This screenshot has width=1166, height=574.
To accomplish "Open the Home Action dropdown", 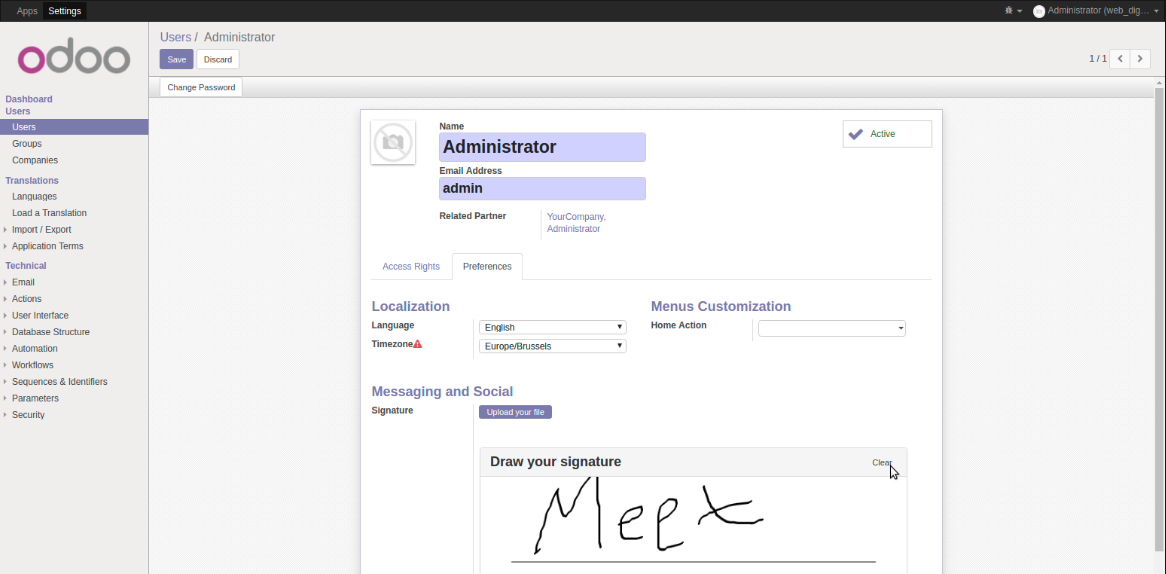I will pyautogui.click(x=831, y=328).
